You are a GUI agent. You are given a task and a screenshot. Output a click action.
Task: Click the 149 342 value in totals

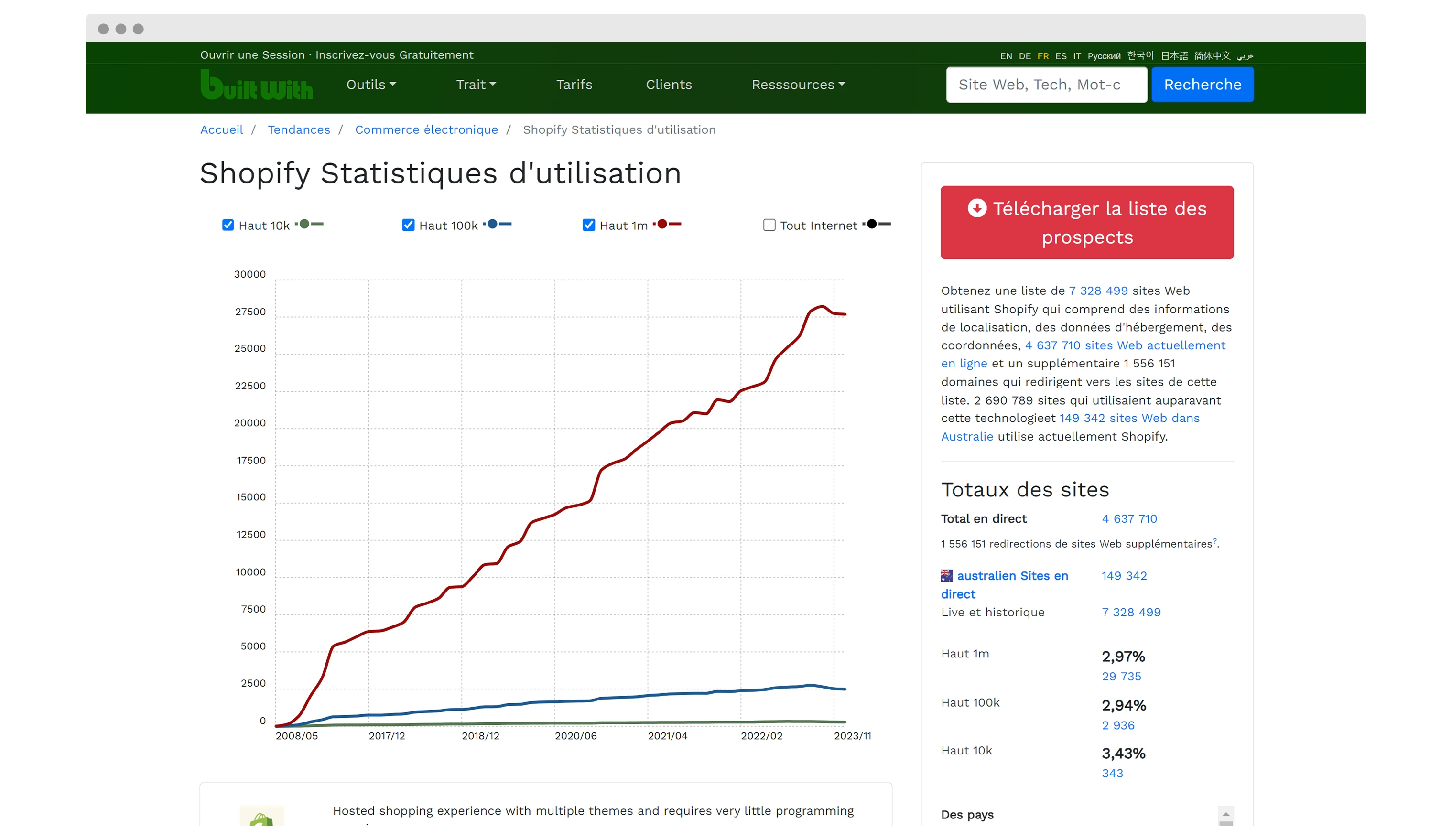pyautogui.click(x=1124, y=576)
